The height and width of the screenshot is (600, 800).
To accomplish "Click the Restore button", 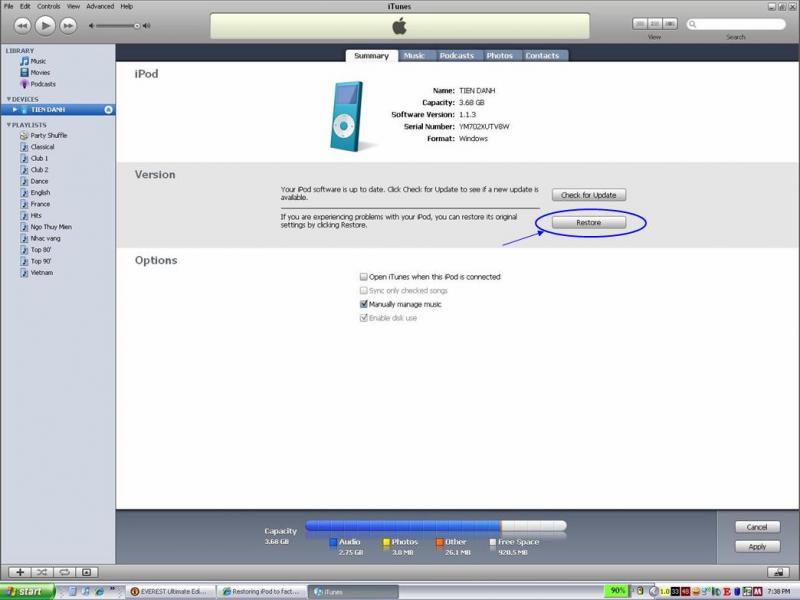I will click(588, 223).
